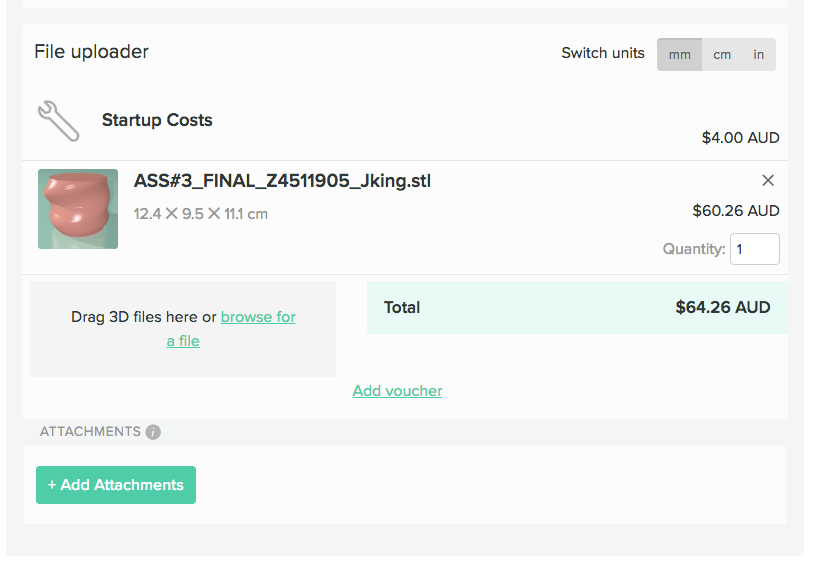Click the 'browse for a file' link
This screenshot has height=562, width=814.
(x=257, y=317)
